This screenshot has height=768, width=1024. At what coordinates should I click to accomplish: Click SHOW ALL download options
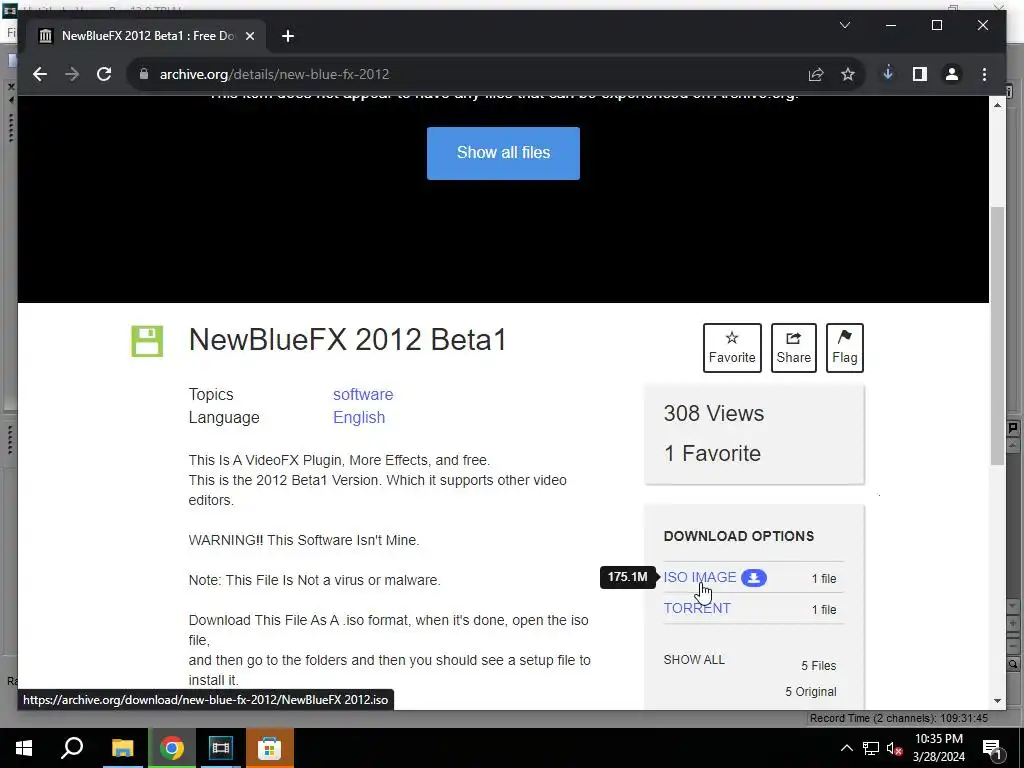694,660
